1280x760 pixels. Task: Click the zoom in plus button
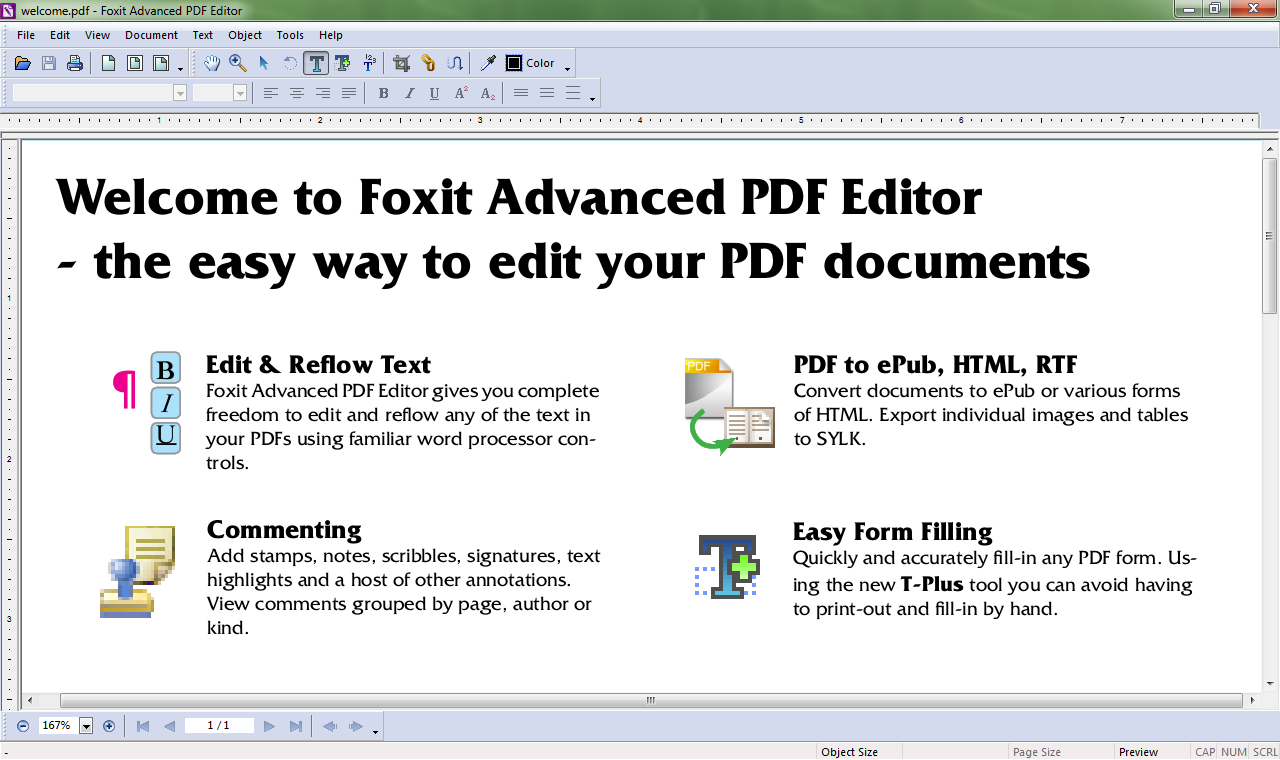click(x=109, y=726)
